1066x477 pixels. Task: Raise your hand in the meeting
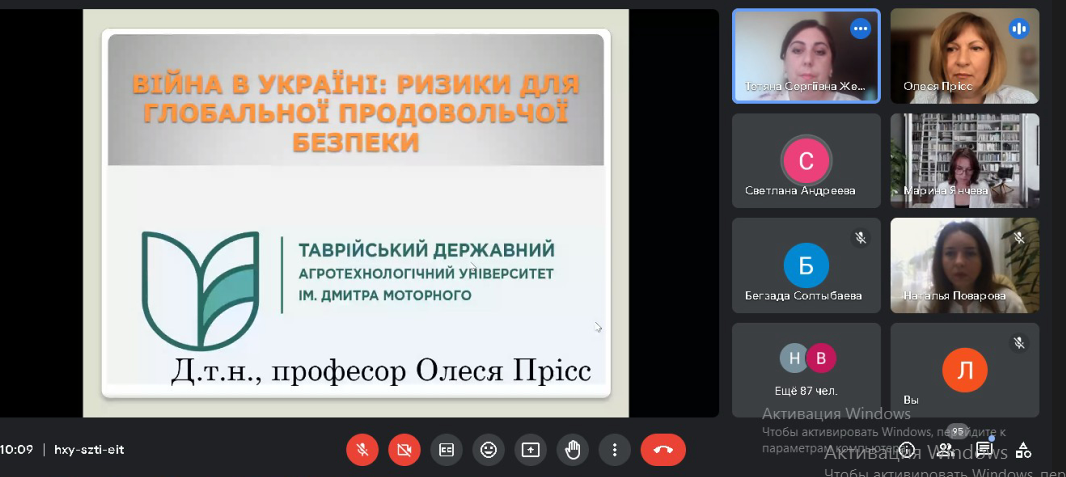point(573,450)
